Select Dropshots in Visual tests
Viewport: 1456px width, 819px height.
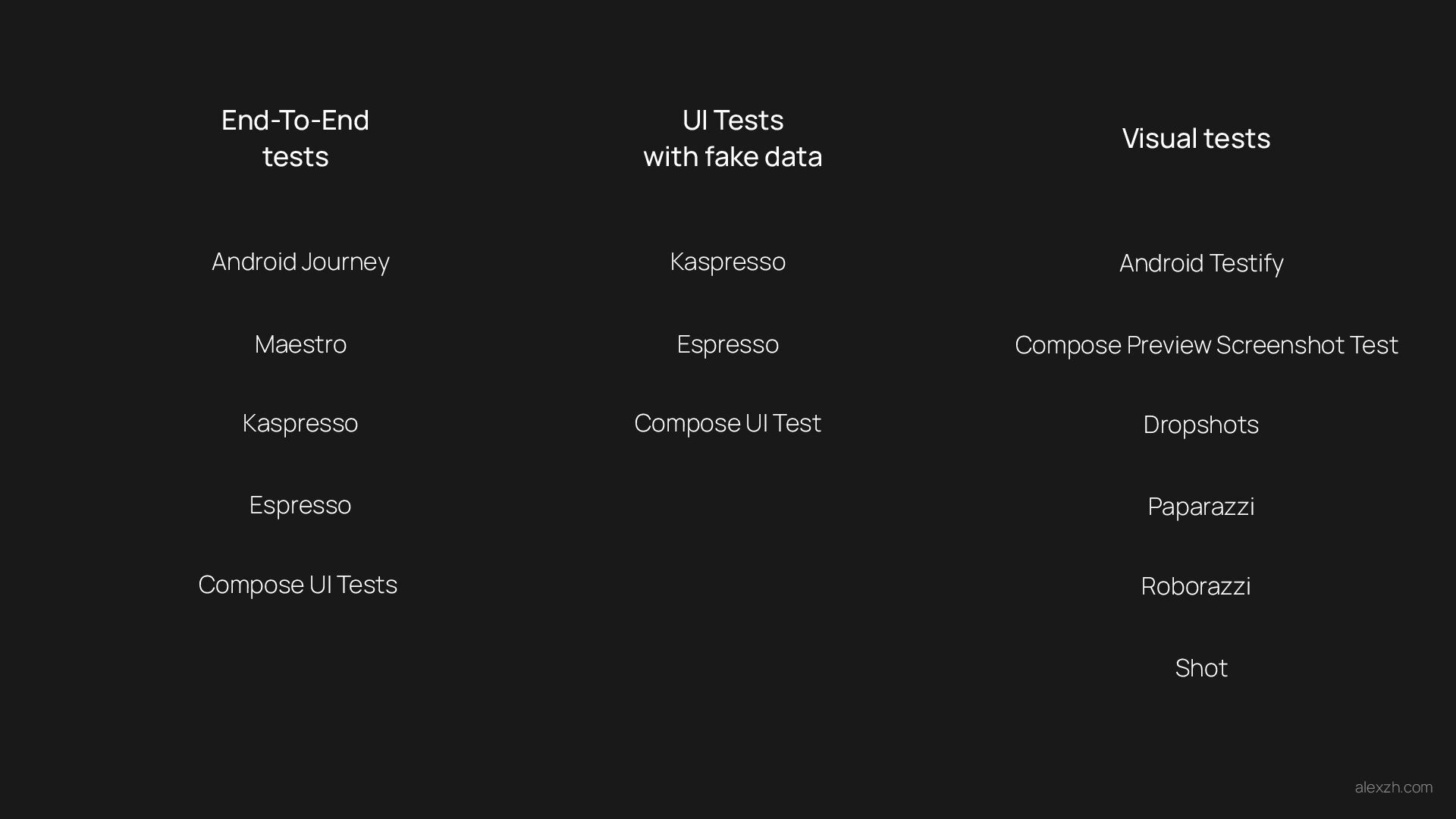pos(1201,425)
